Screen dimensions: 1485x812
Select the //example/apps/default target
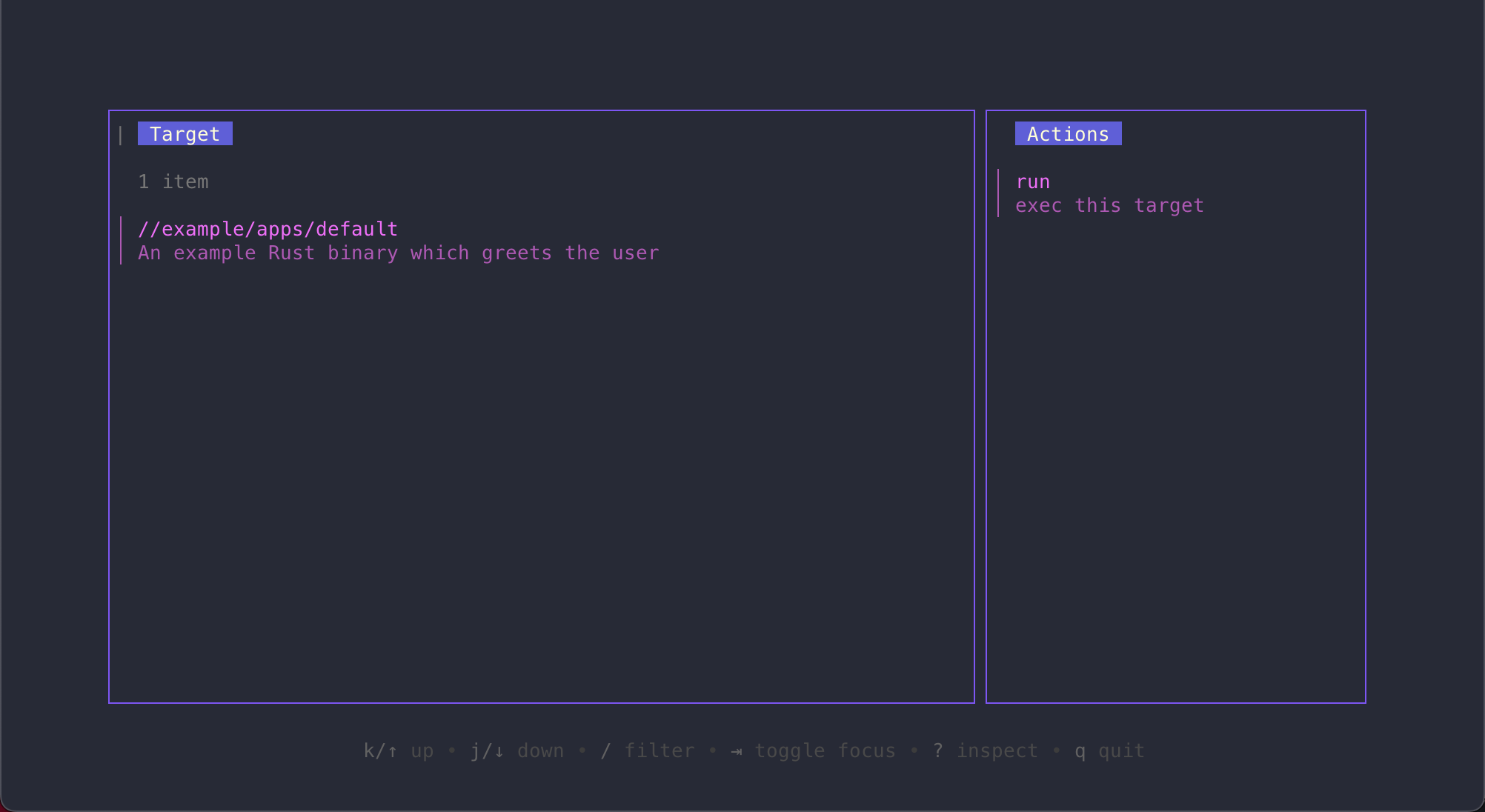268,229
